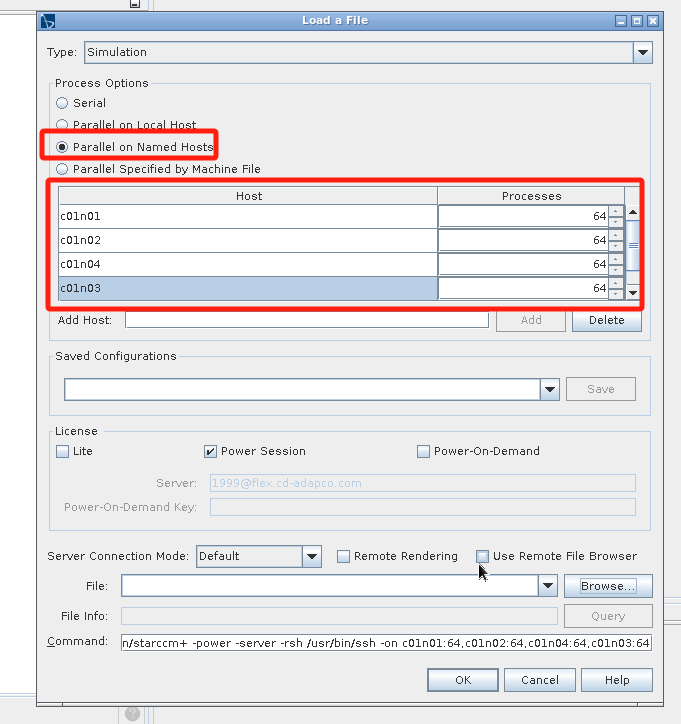Increase process count for host c01n02

pyautogui.click(x=615, y=235)
